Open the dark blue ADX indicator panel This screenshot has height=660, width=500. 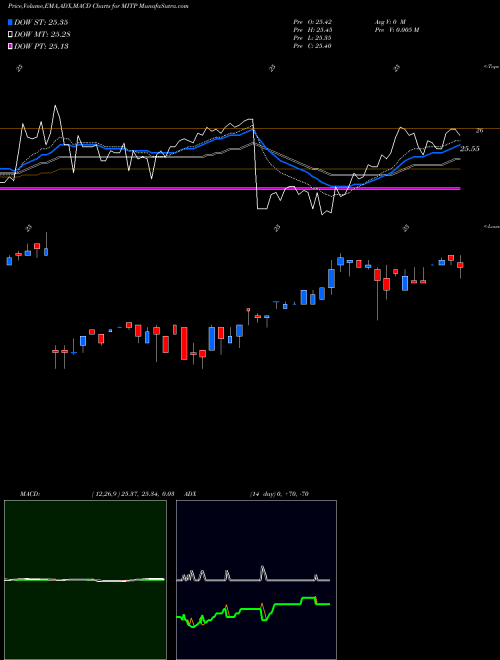pyautogui.click(x=256, y=580)
